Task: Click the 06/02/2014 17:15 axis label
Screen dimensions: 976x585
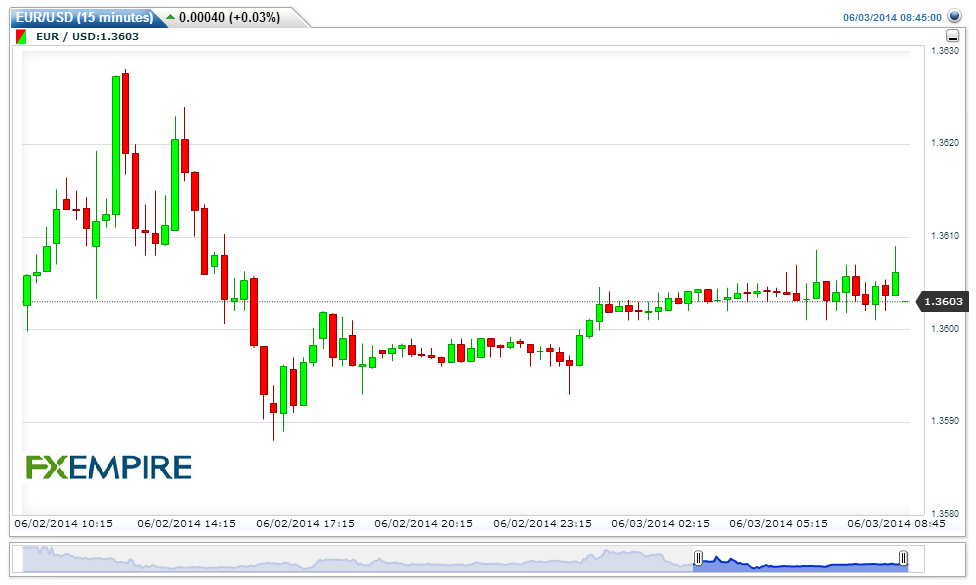Action: (306, 523)
